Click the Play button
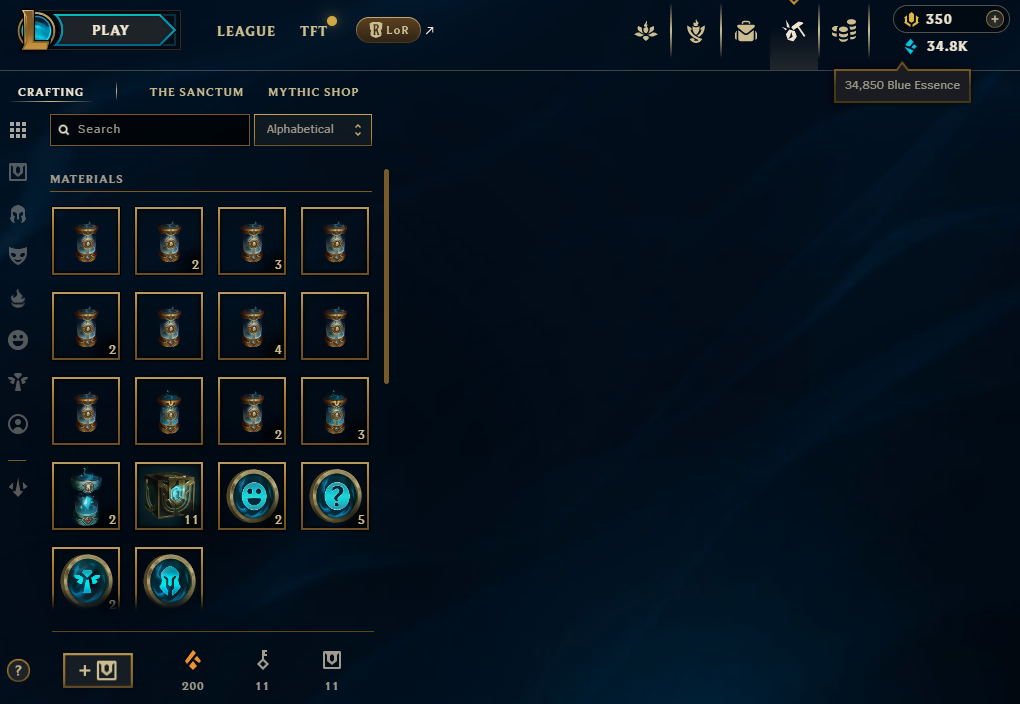1020x704 pixels. [112, 30]
